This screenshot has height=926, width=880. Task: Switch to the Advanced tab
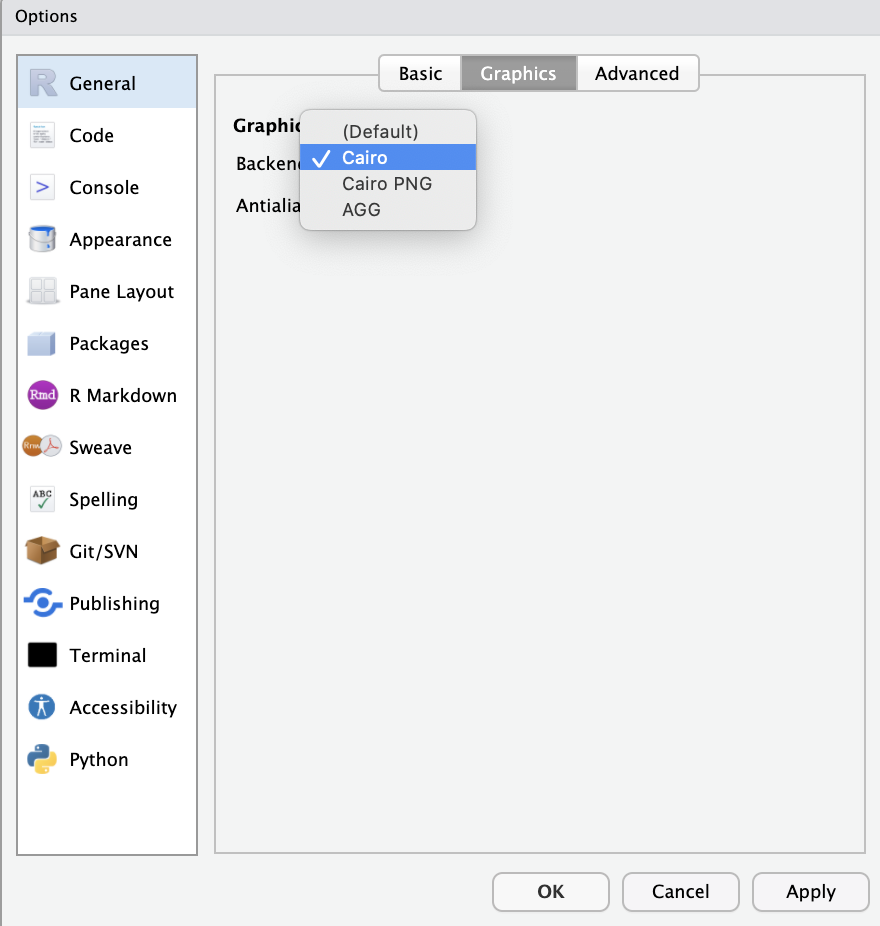tap(637, 73)
